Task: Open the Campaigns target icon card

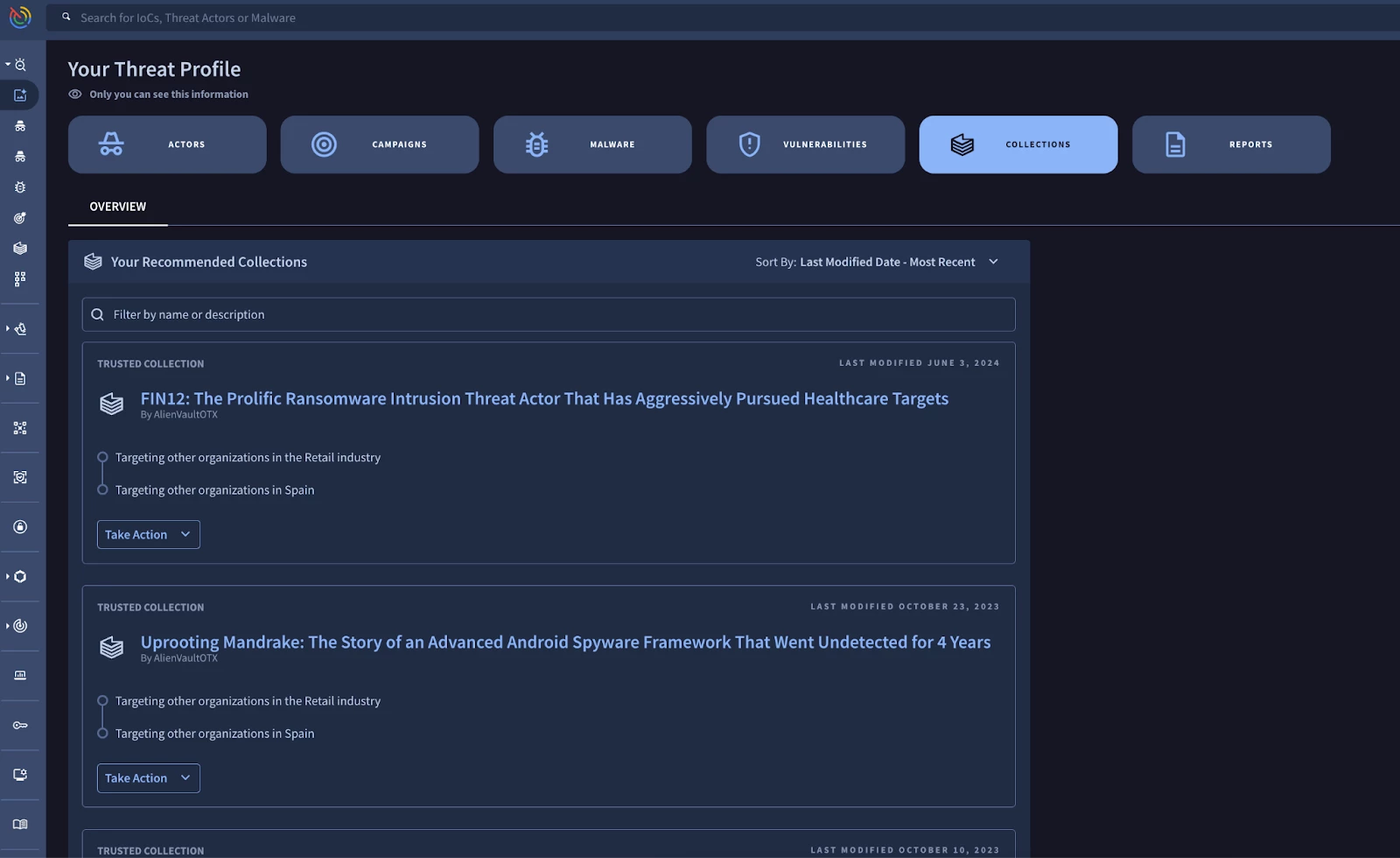Action: pyautogui.click(x=380, y=144)
